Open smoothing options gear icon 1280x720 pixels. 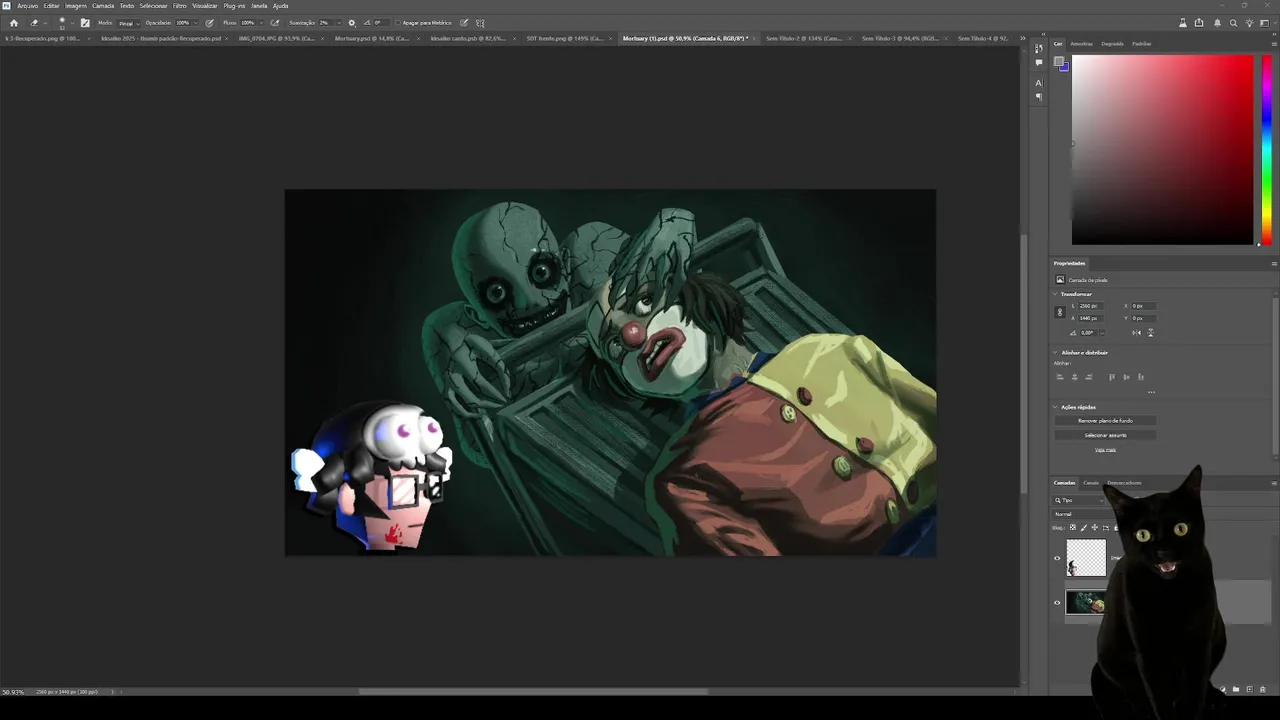(352, 22)
